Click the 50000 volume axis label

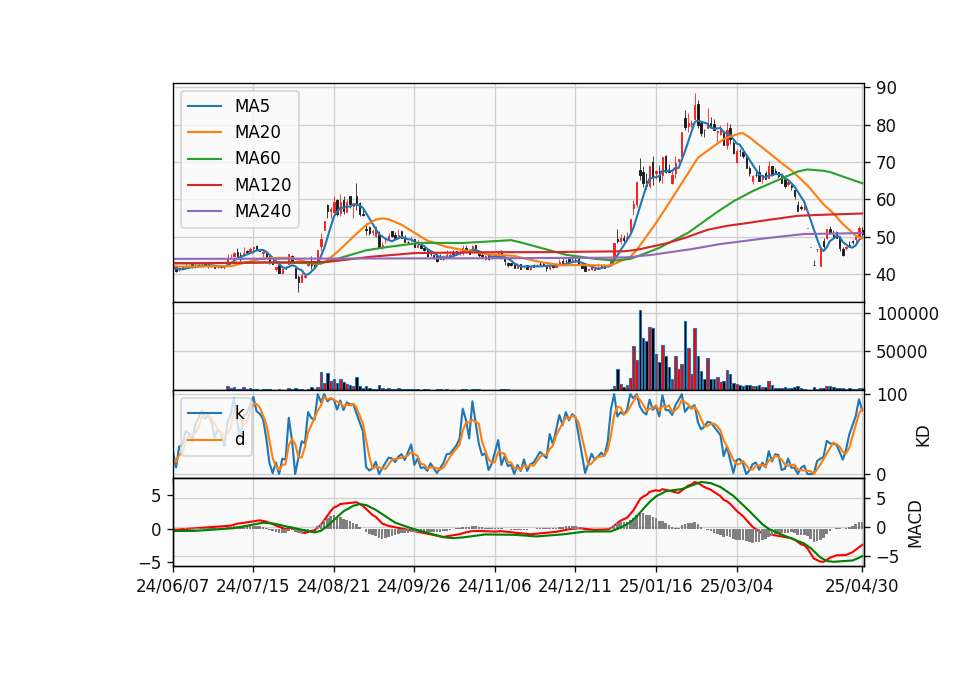[902, 352]
